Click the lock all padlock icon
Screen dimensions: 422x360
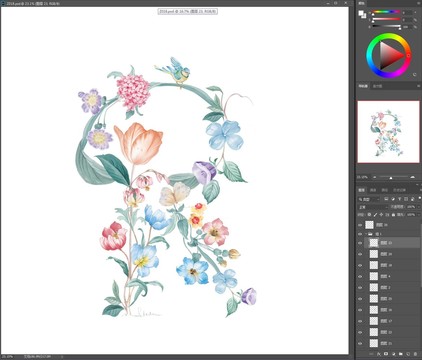(x=393, y=215)
